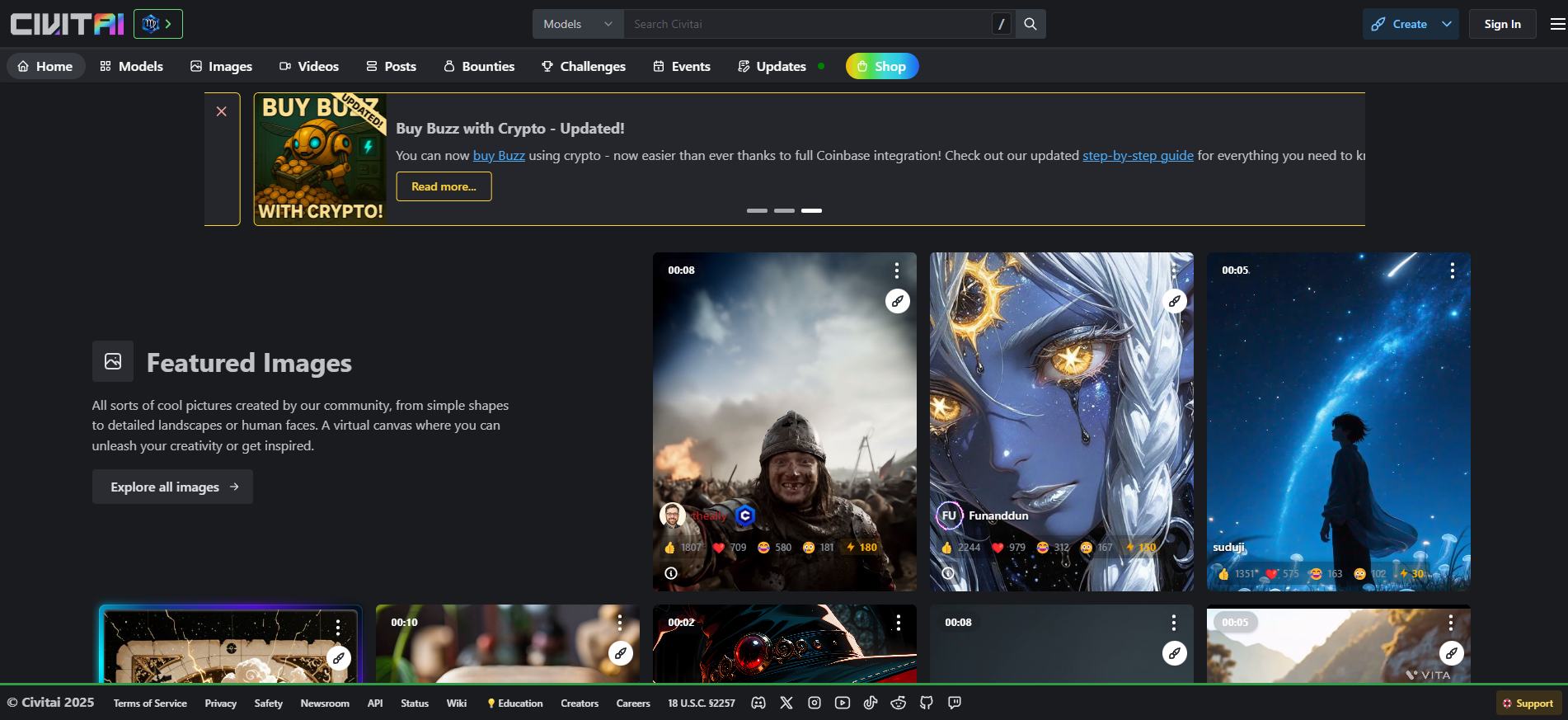Click the Read more... button
The width and height of the screenshot is (1568, 720).
click(444, 186)
